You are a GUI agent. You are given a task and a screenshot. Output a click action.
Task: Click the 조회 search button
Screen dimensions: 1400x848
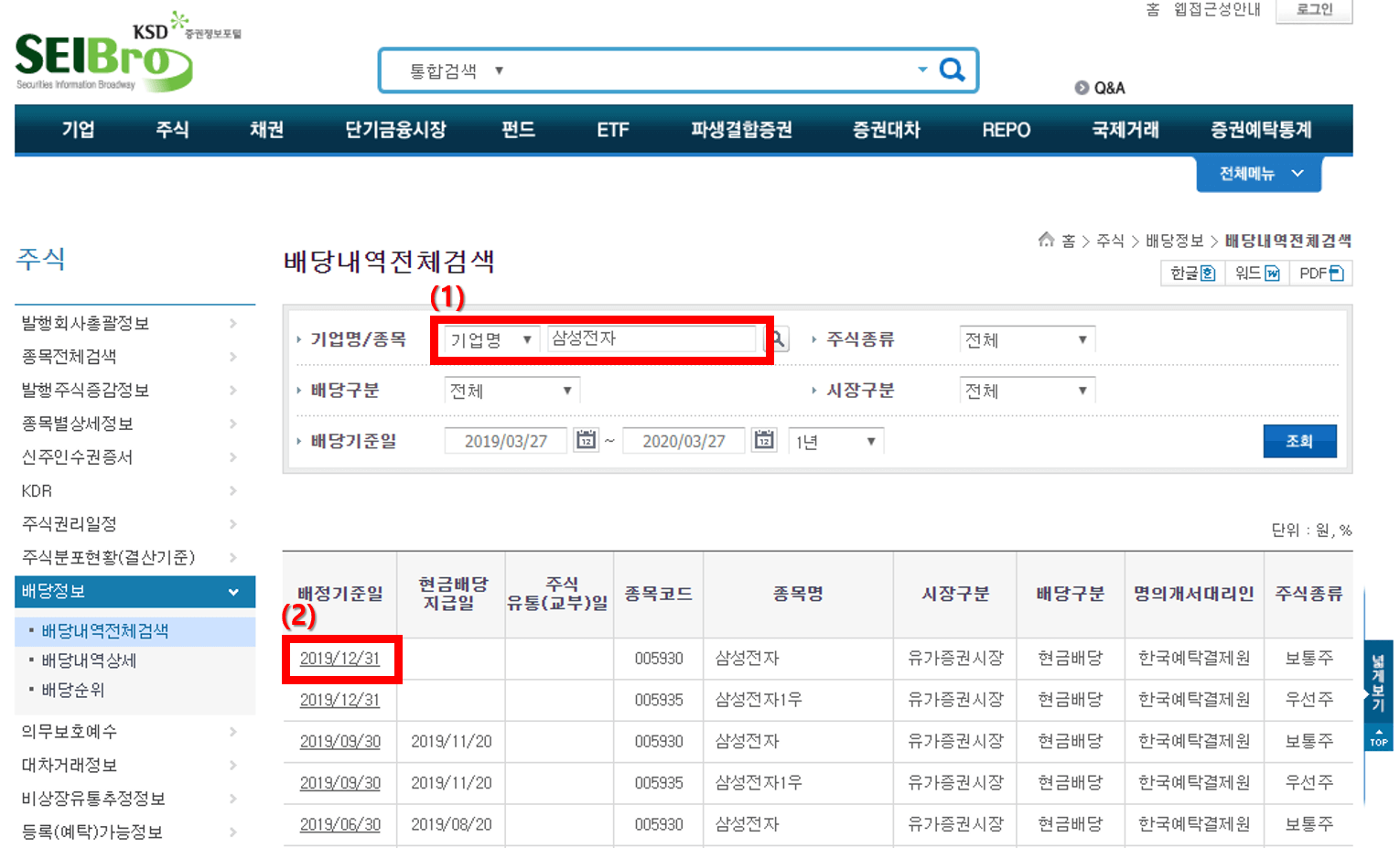[1299, 441]
